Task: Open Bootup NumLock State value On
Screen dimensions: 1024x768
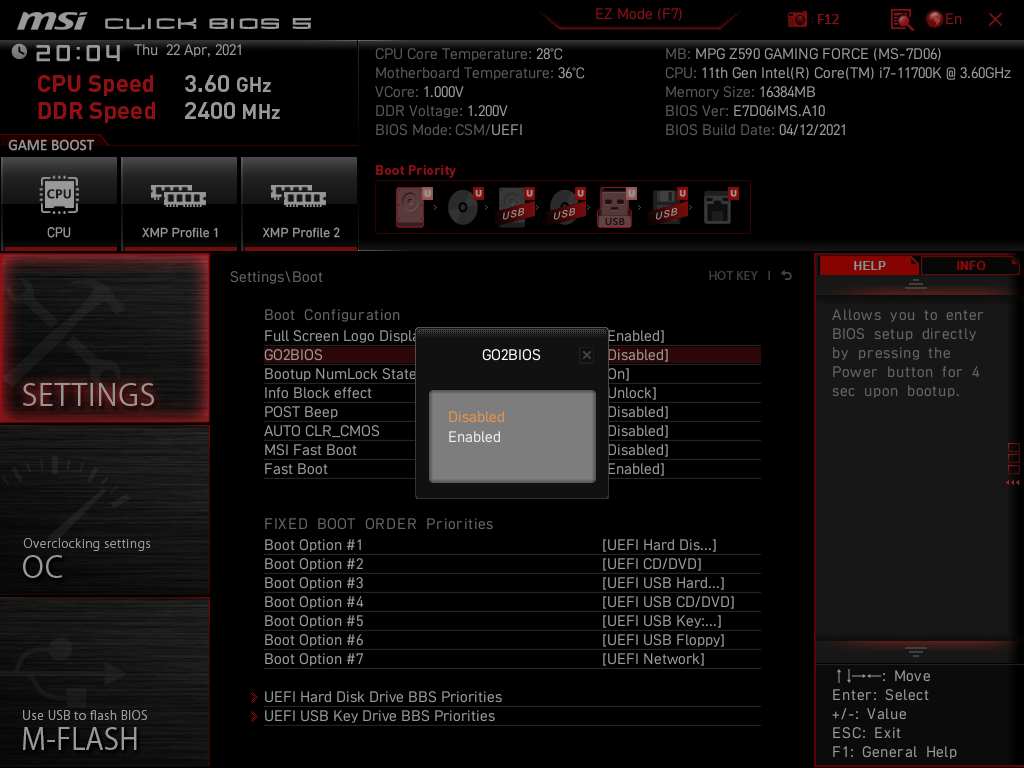Action: click(x=618, y=374)
